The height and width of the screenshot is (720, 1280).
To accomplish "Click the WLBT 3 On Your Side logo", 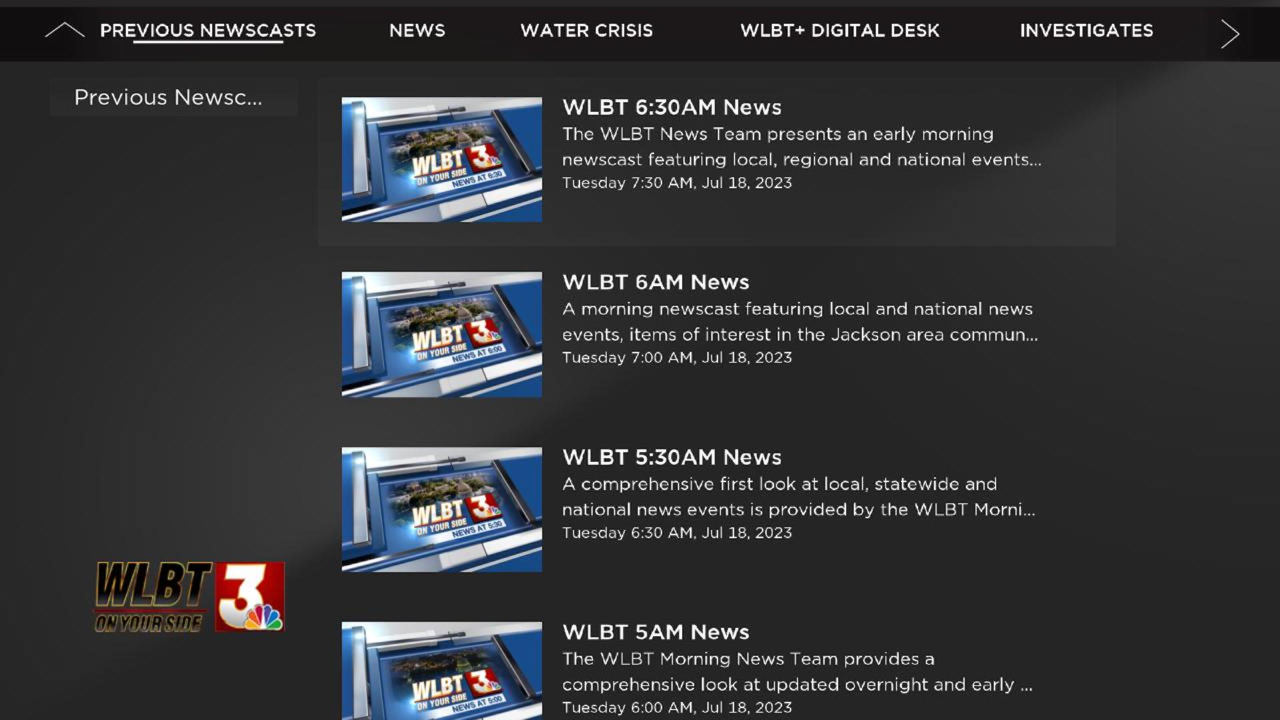I will point(189,597).
